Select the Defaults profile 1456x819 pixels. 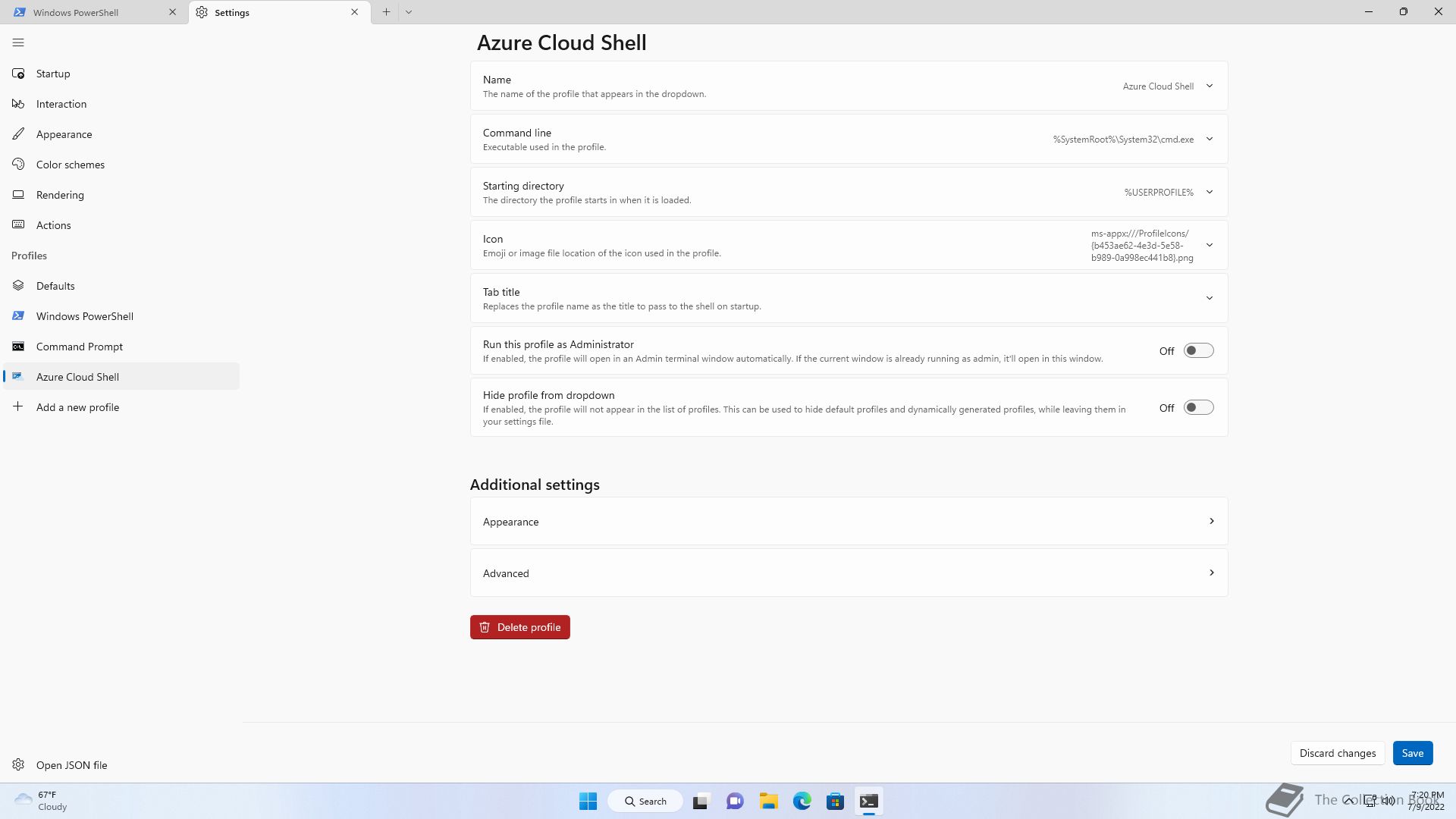121,286
